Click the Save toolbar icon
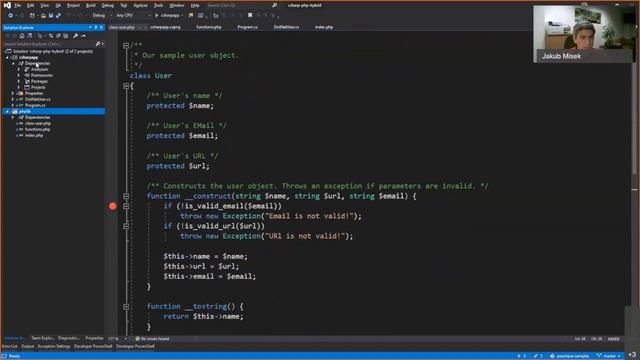Viewport: 640px width, 360px height. [51, 16]
